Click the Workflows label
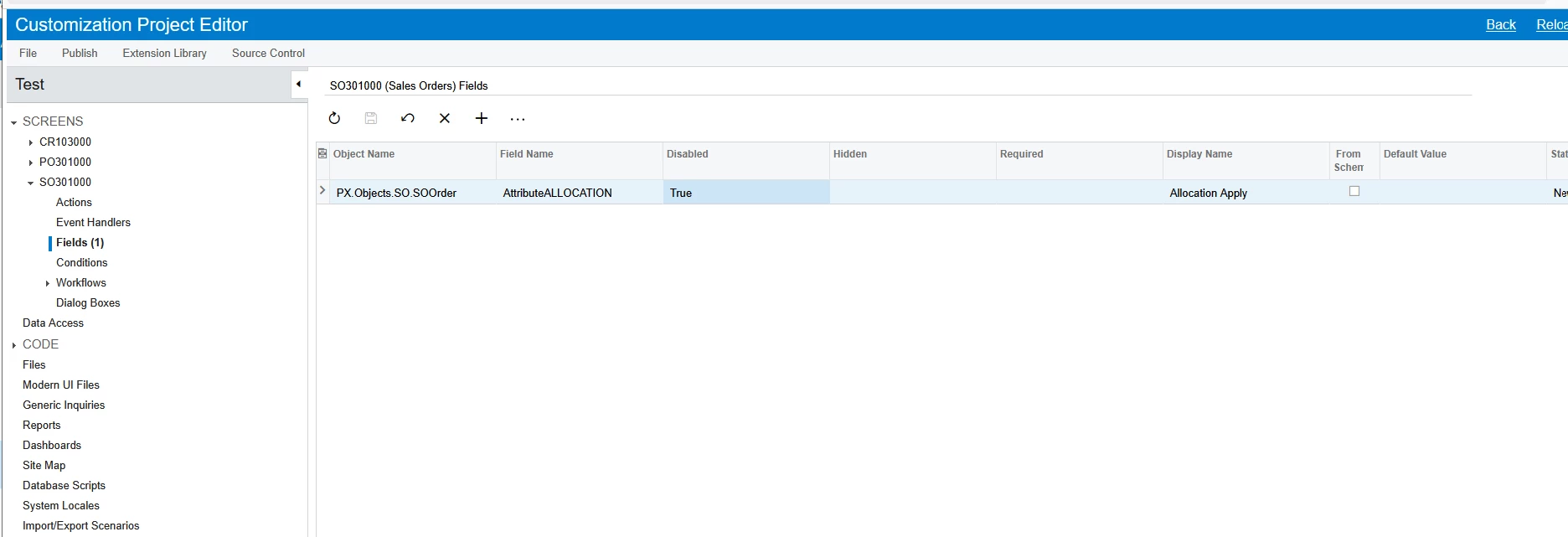 (x=81, y=282)
